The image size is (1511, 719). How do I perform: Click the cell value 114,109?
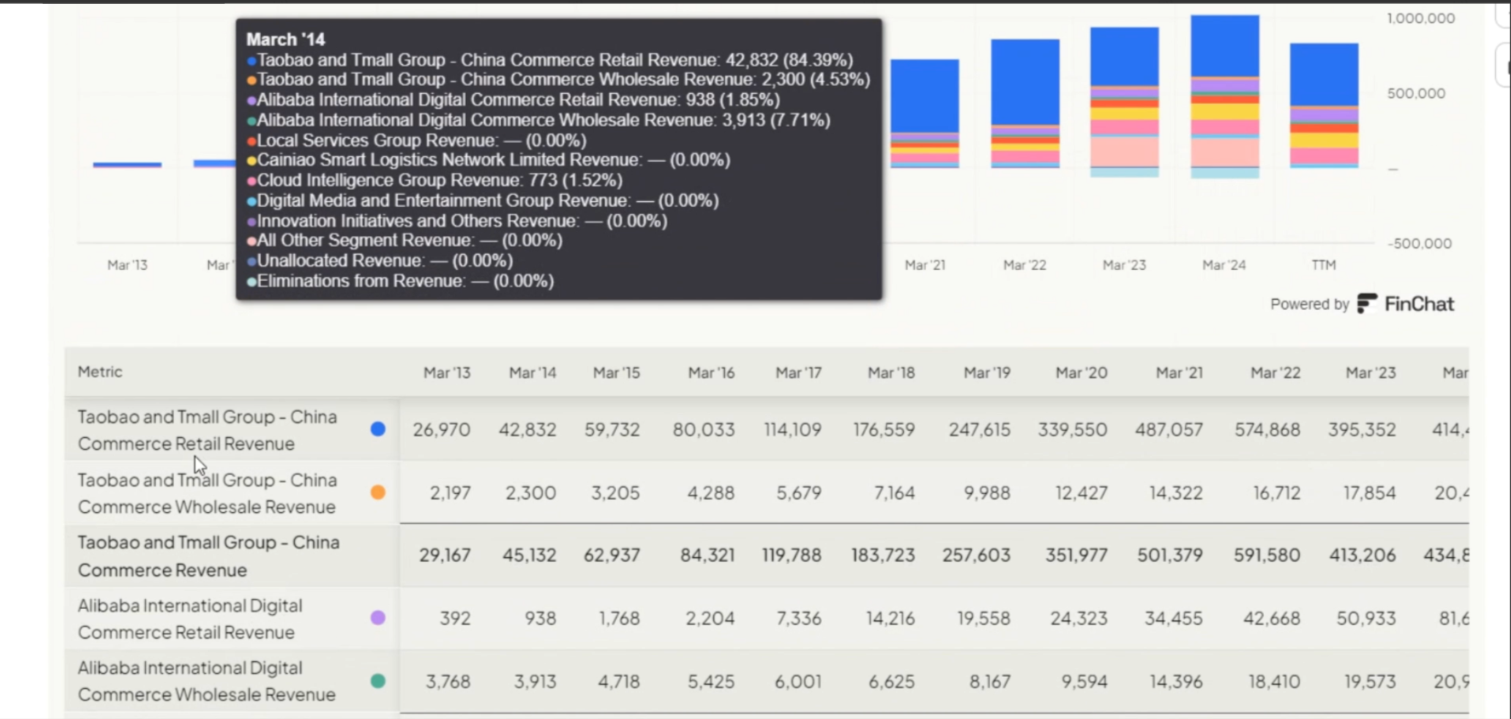tap(792, 430)
